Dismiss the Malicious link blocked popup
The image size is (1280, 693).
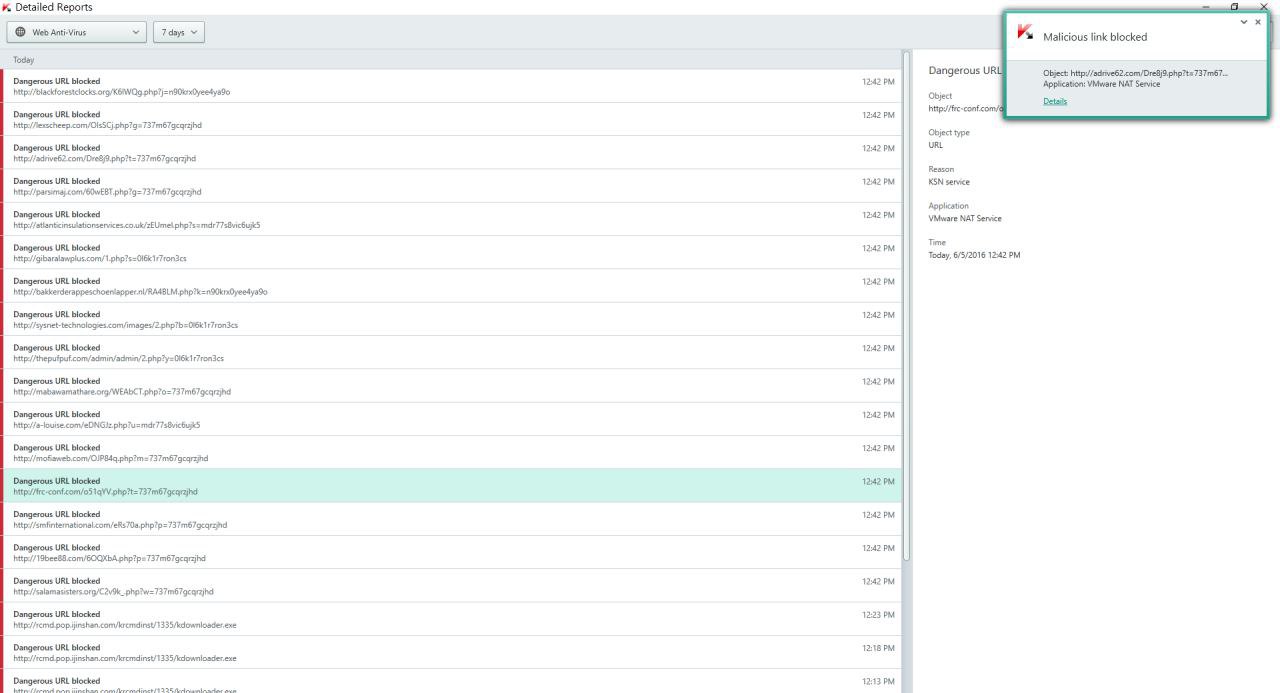(1258, 21)
